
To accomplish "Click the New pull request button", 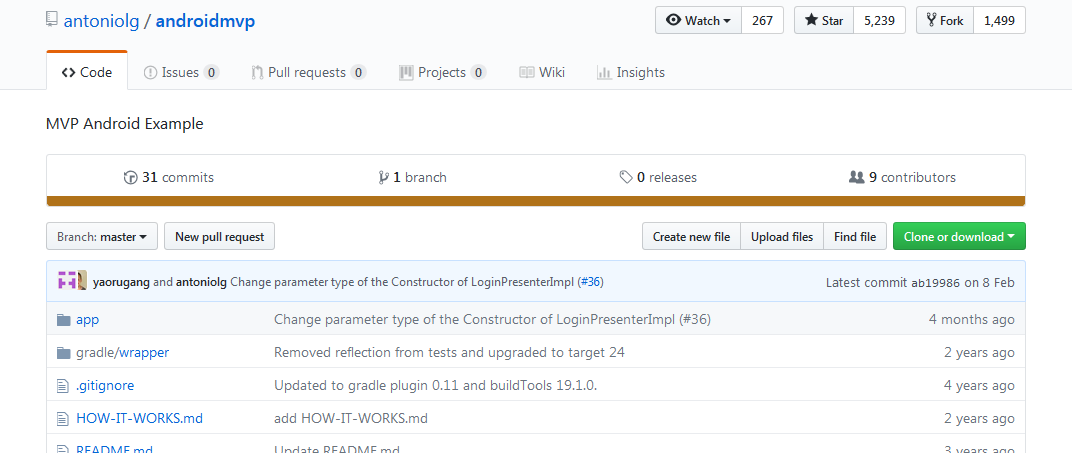I will 219,236.
